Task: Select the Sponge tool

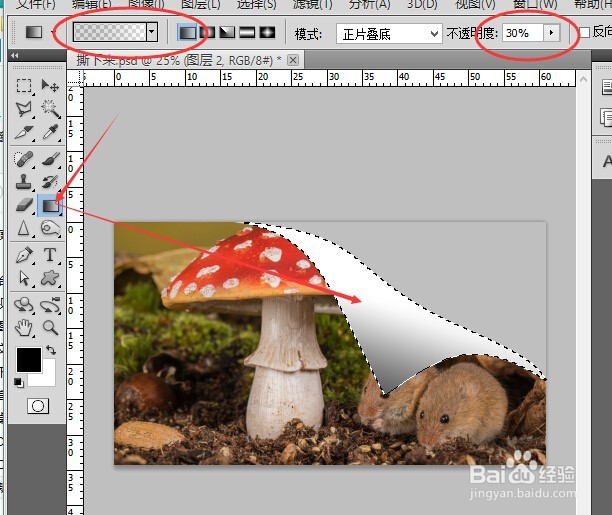Action: (51, 228)
